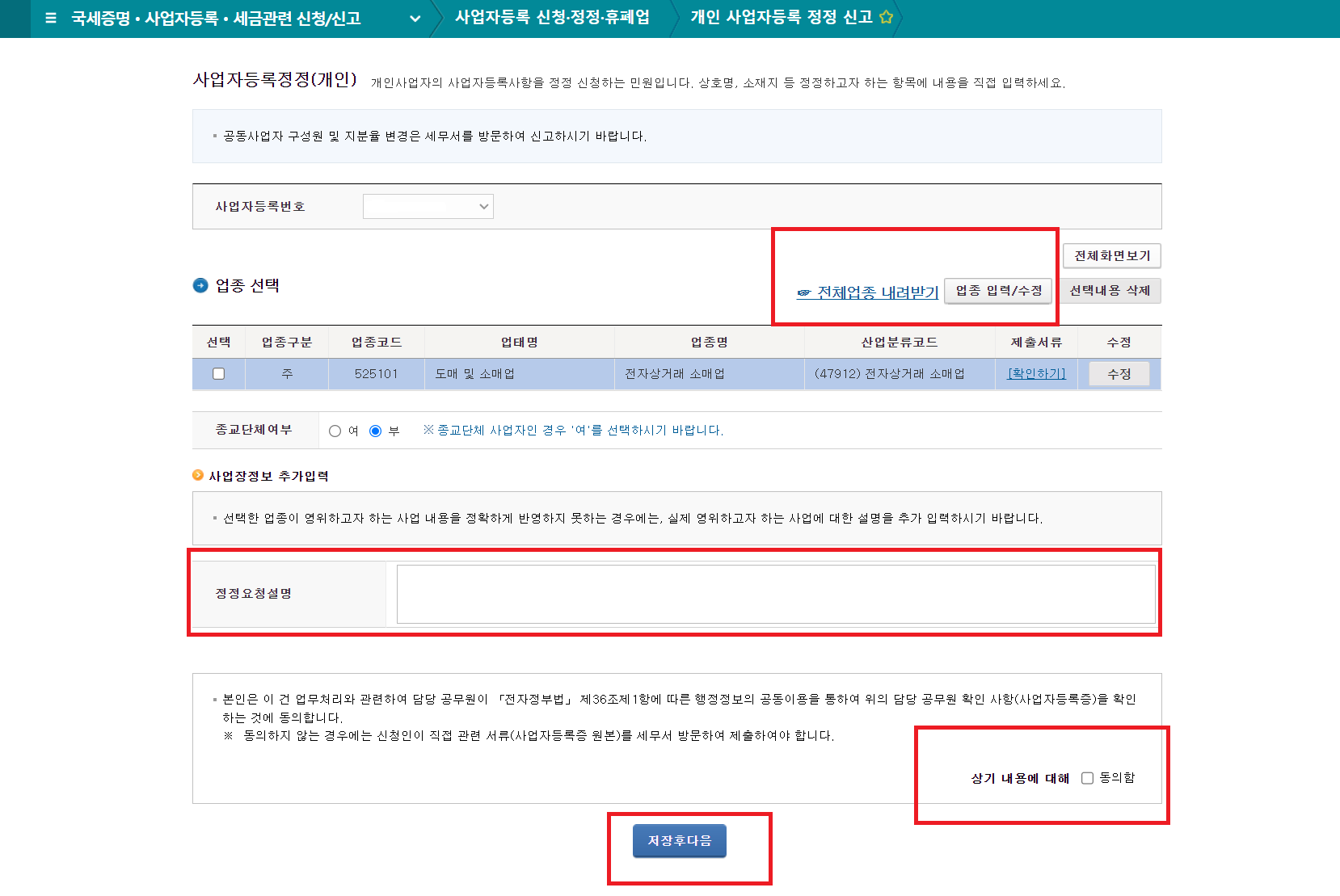Screen dimensions: 1340x896
Task: Open 국세증명·사업자등록·세금관련 신청/신고 menu
Action: pyautogui.click(x=216, y=18)
